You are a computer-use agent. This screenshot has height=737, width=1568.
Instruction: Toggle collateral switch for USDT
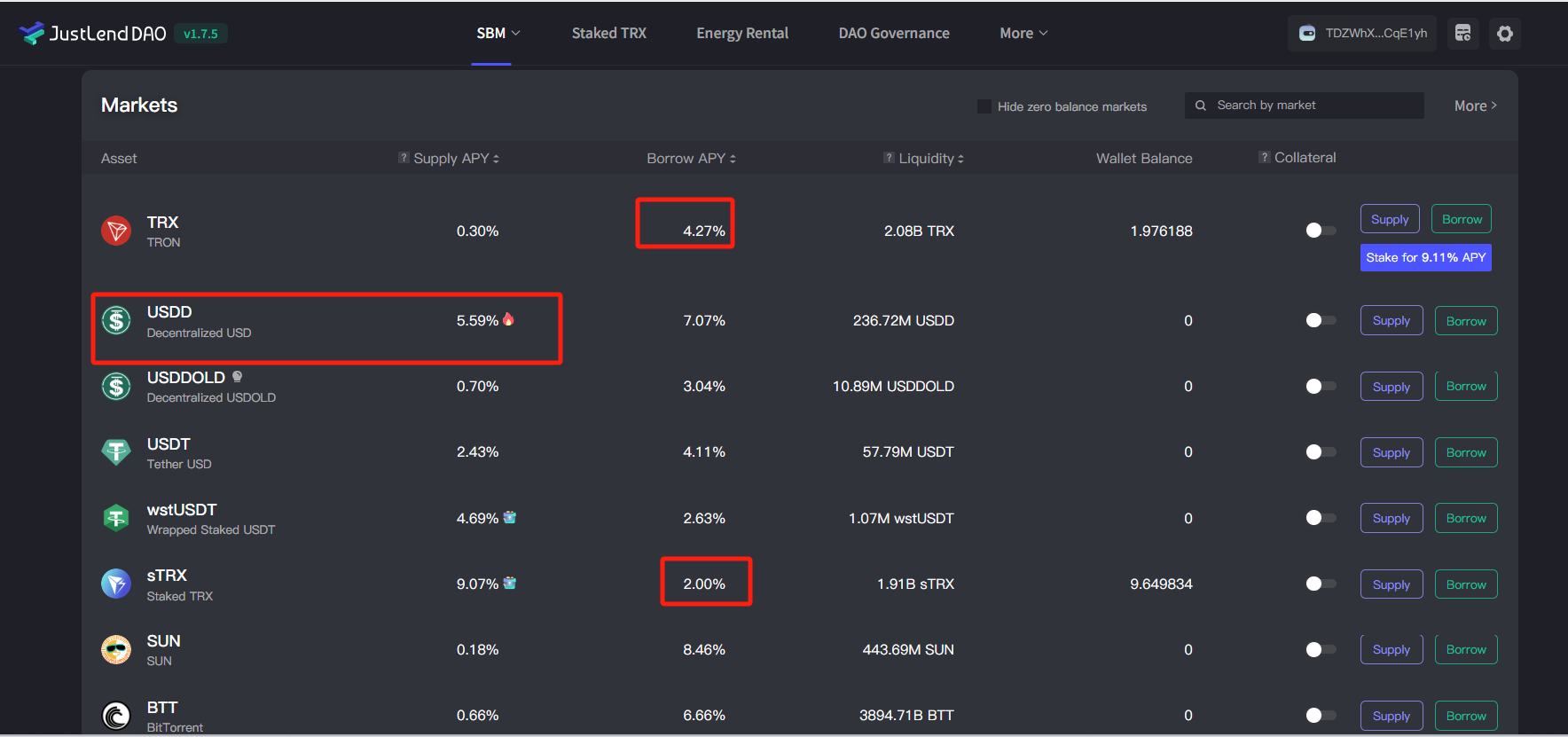[x=1320, y=452]
